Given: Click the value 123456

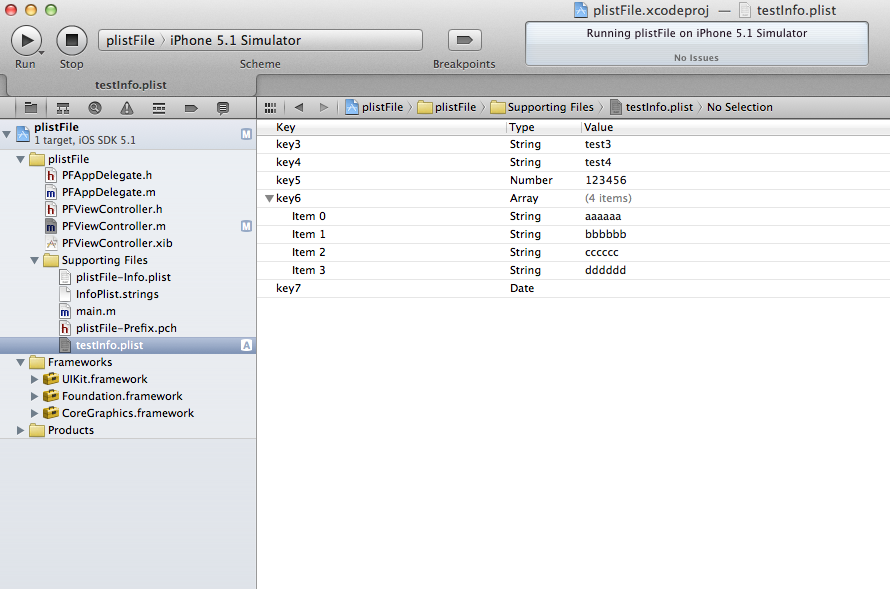Looking at the screenshot, I should [606, 180].
